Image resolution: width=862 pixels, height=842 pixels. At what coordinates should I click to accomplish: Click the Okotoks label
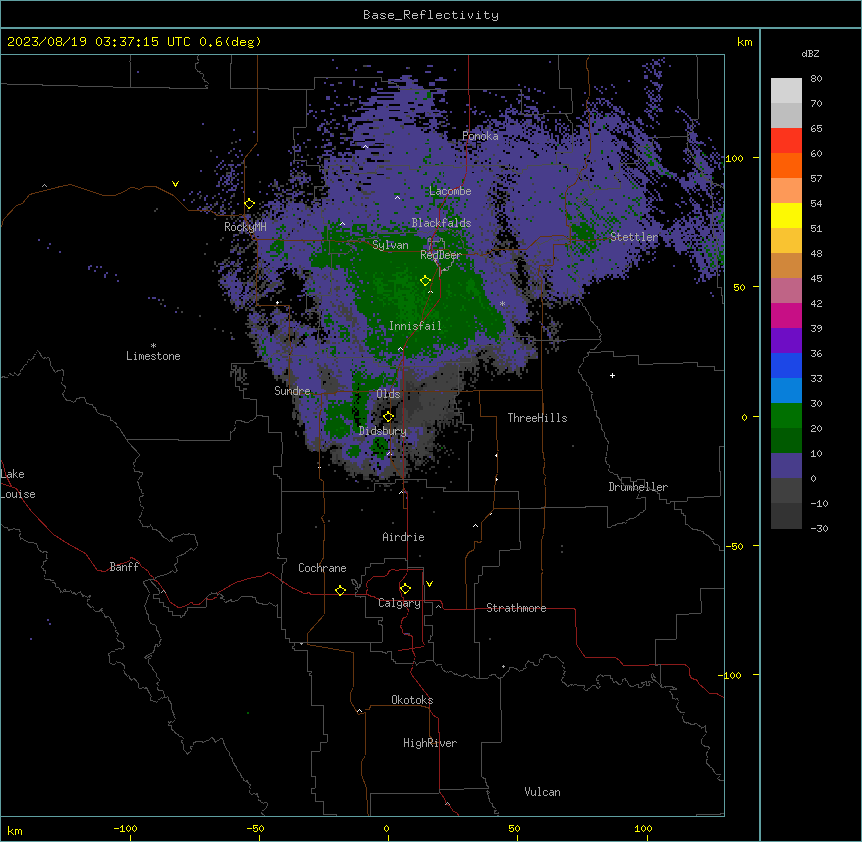click(x=412, y=700)
